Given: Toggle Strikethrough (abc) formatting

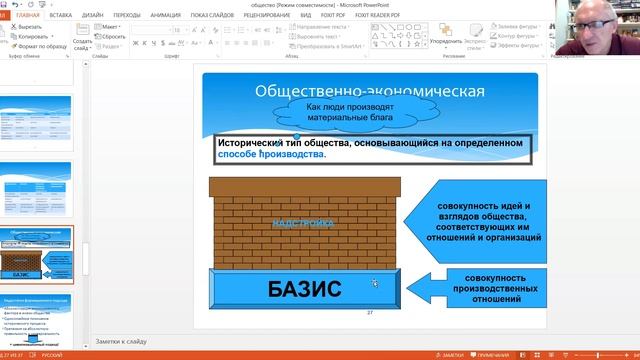Looking at the screenshot, I should click(x=172, y=43).
